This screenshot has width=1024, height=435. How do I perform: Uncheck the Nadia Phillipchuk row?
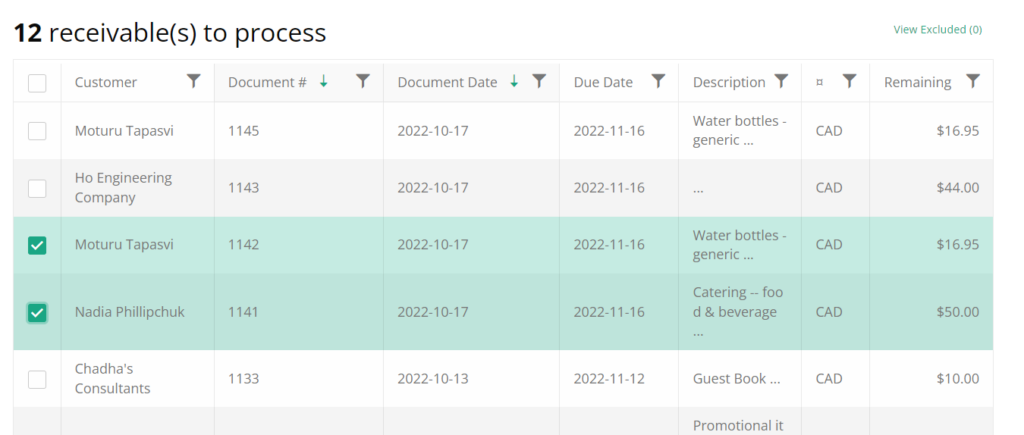pyautogui.click(x=37, y=313)
